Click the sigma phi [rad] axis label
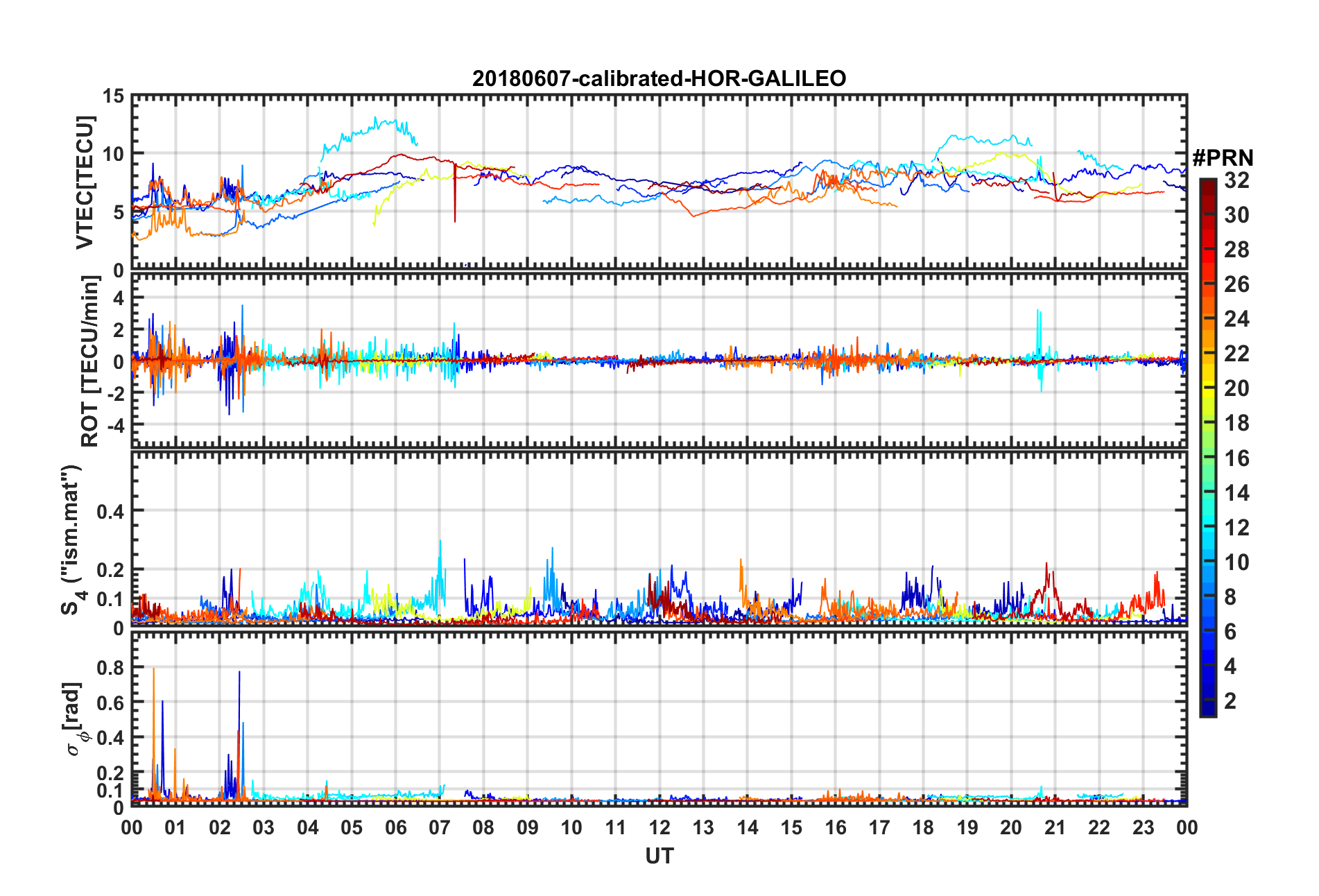This screenshot has height=896, width=1319. coord(74,719)
